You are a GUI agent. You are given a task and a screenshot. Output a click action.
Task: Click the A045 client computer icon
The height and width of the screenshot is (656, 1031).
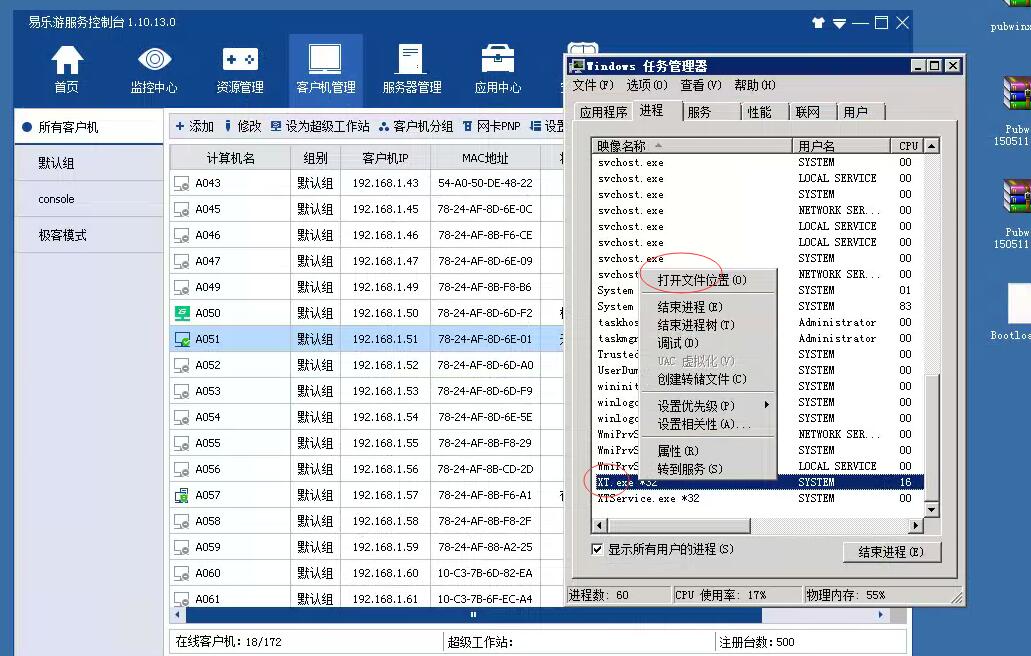pyautogui.click(x=181, y=210)
